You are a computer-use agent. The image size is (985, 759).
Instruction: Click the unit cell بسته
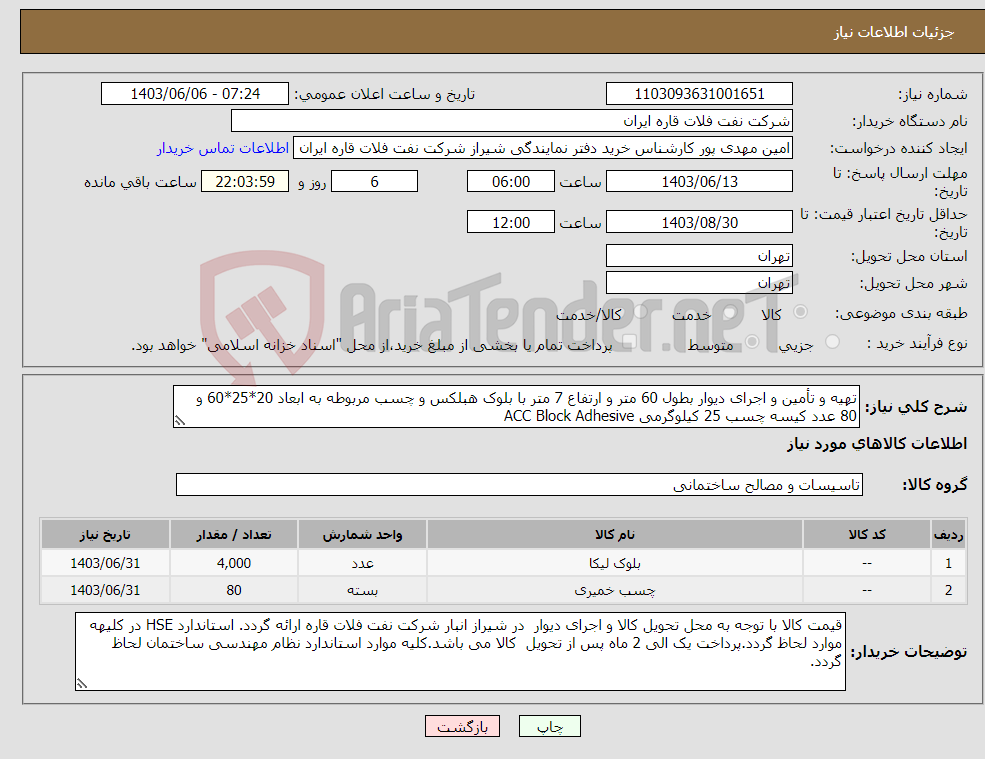pyautogui.click(x=362, y=590)
